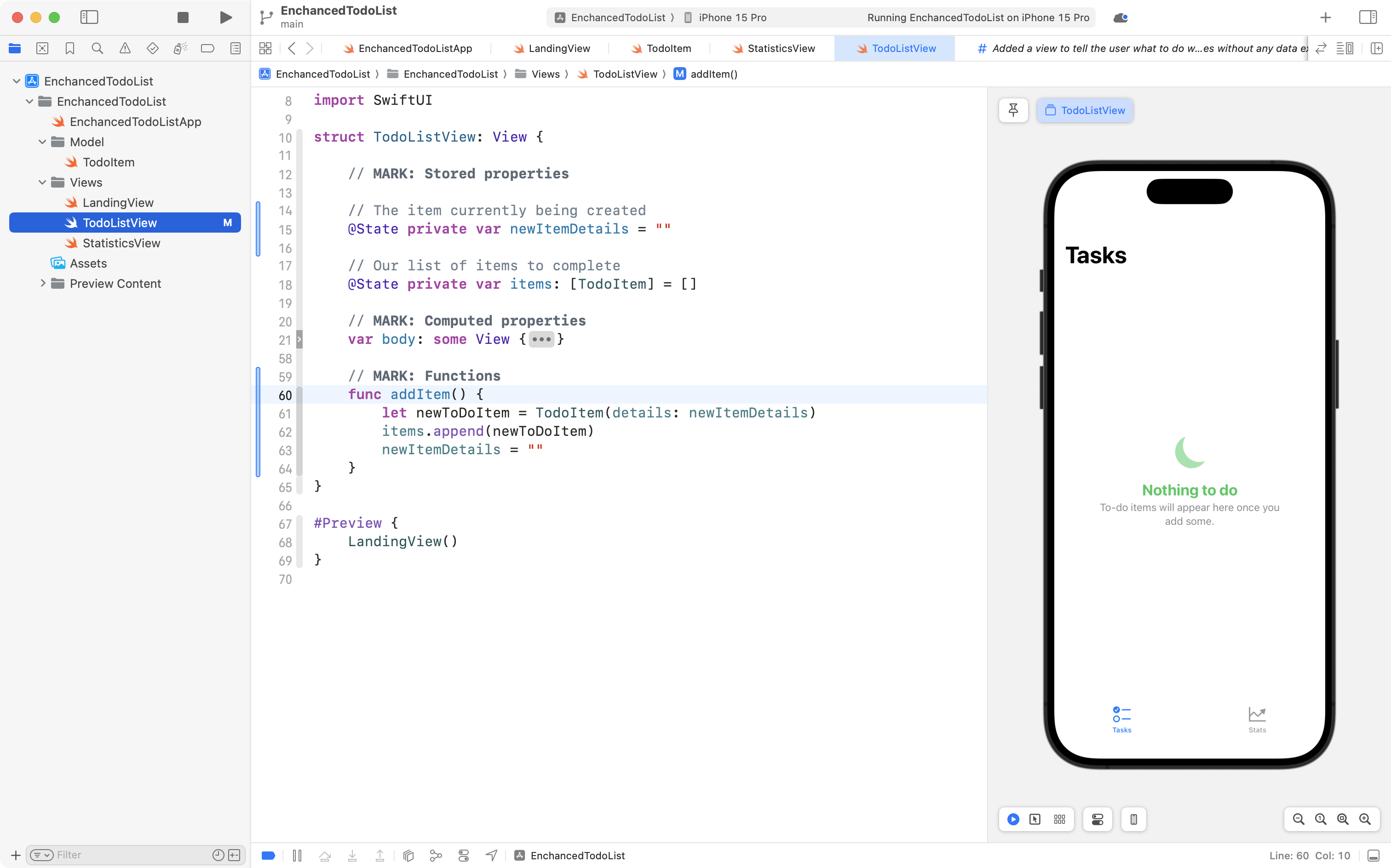The width and height of the screenshot is (1391, 868).
Task: Select addItem() in the jump bar
Action: click(x=713, y=74)
